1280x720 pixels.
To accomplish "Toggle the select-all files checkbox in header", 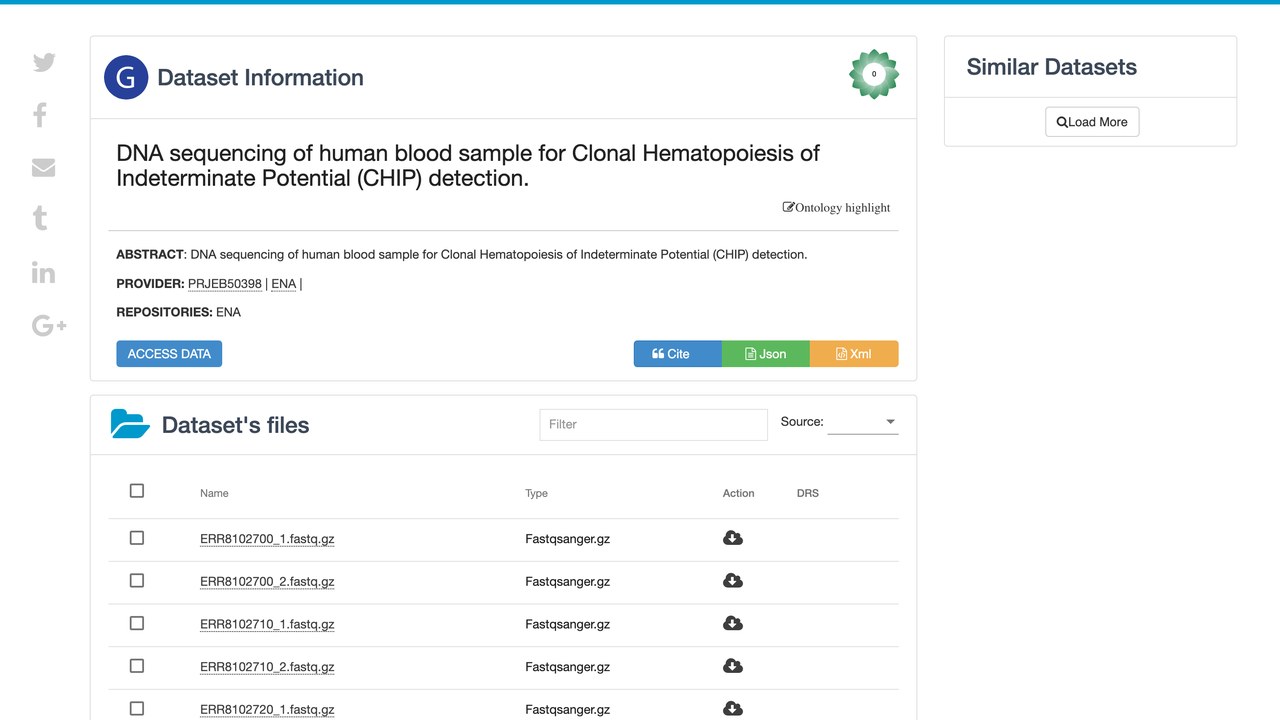I will (137, 491).
